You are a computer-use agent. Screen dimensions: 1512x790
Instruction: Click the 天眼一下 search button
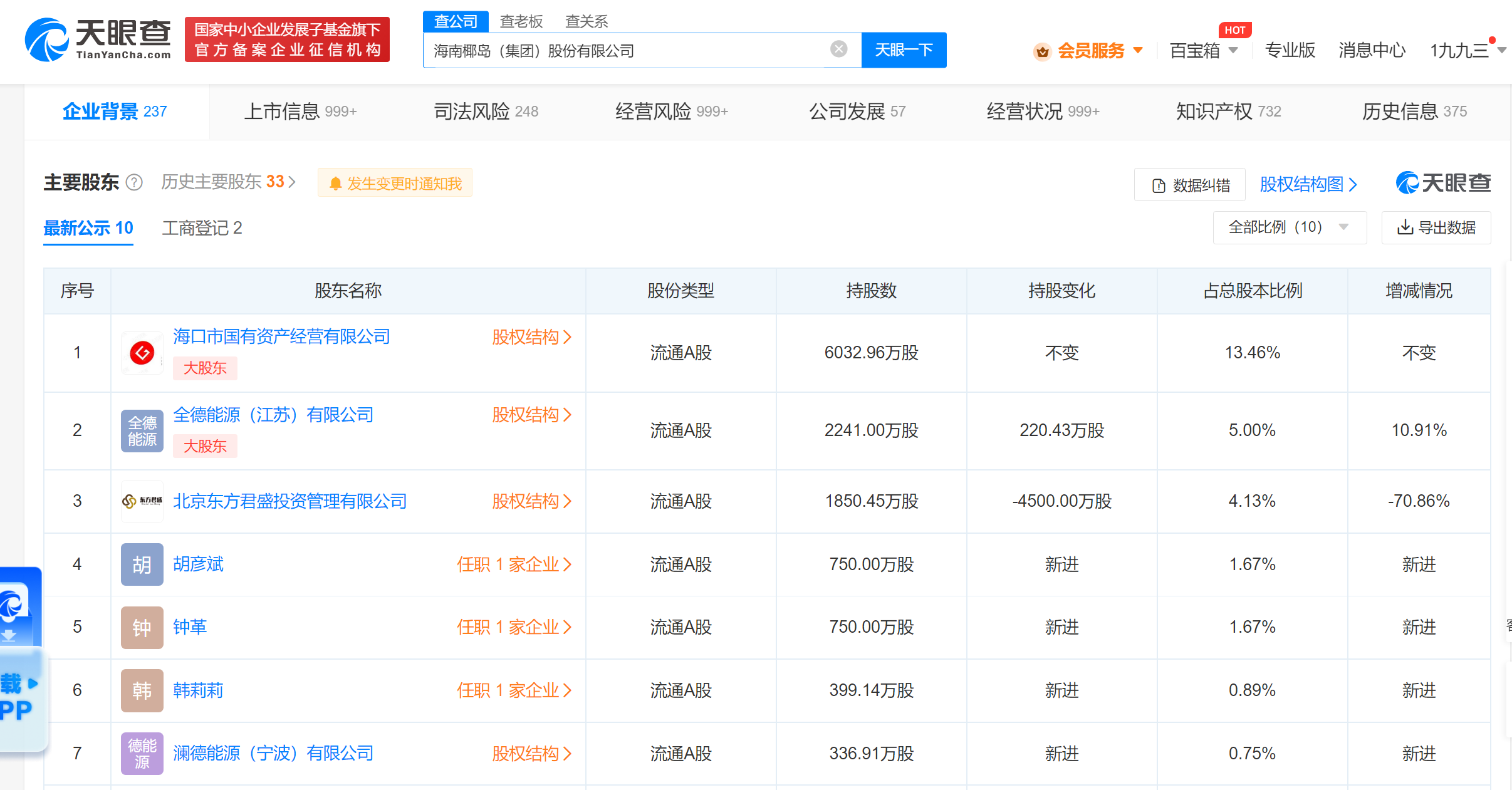(904, 50)
